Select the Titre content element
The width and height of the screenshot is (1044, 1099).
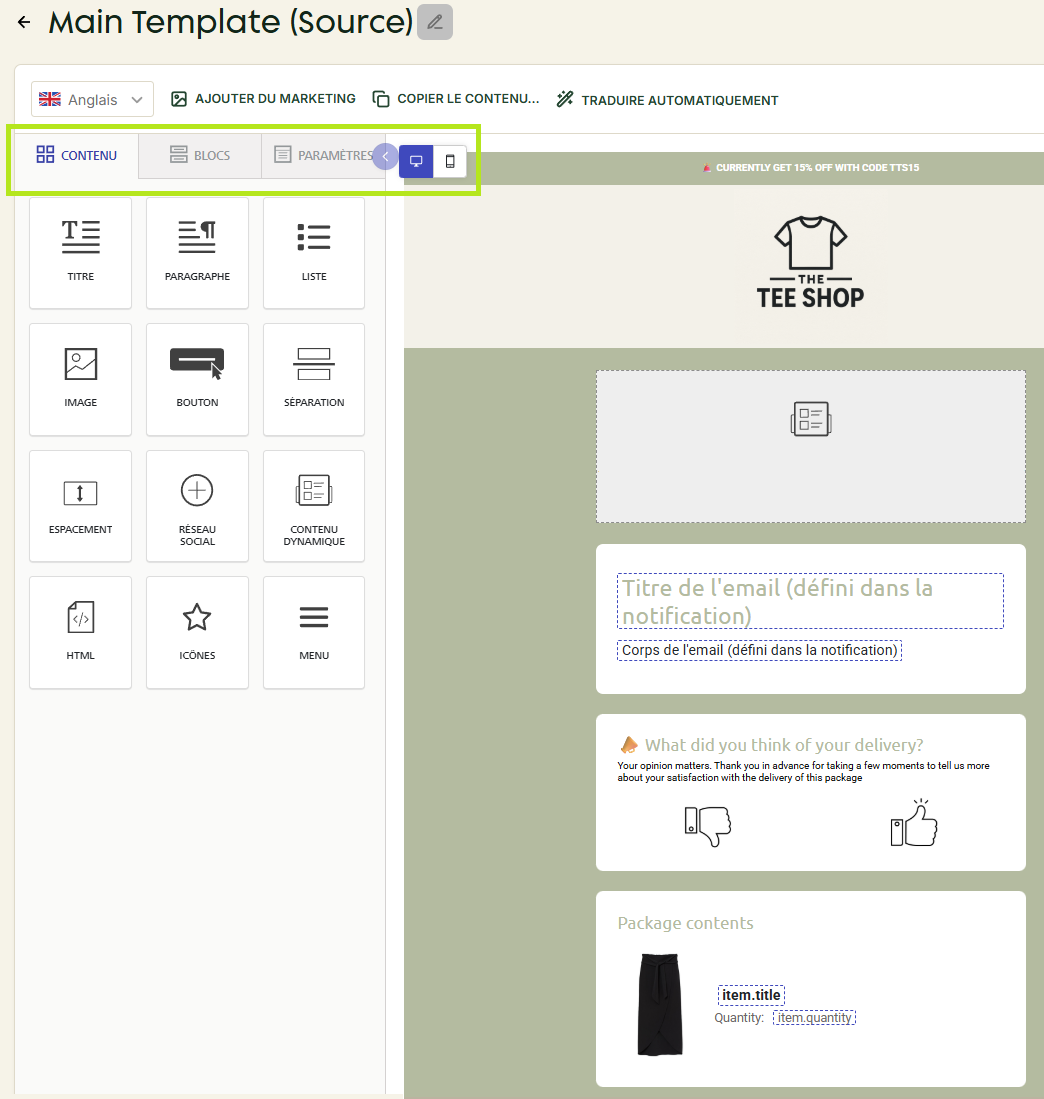(81, 253)
